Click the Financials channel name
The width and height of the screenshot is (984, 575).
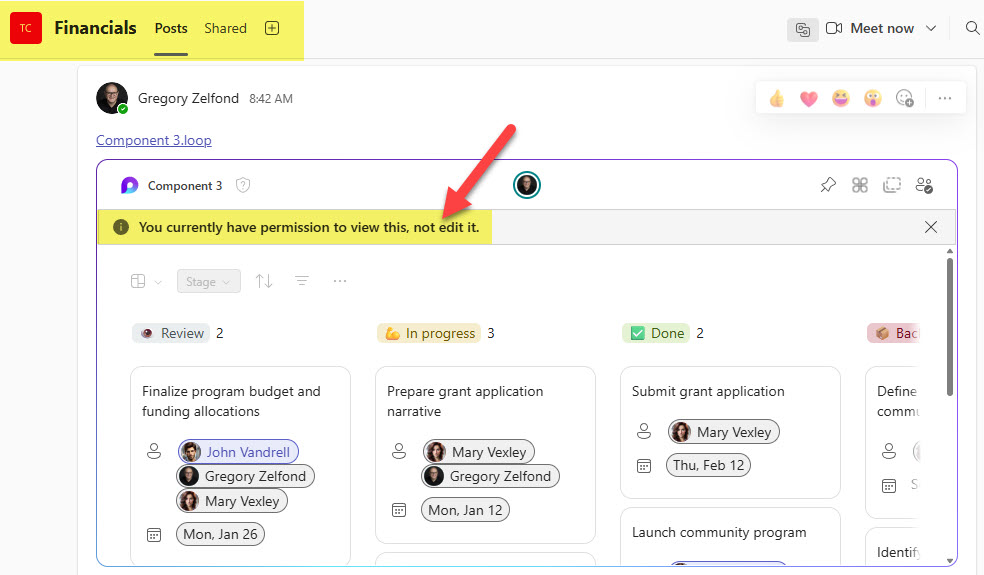click(x=95, y=28)
